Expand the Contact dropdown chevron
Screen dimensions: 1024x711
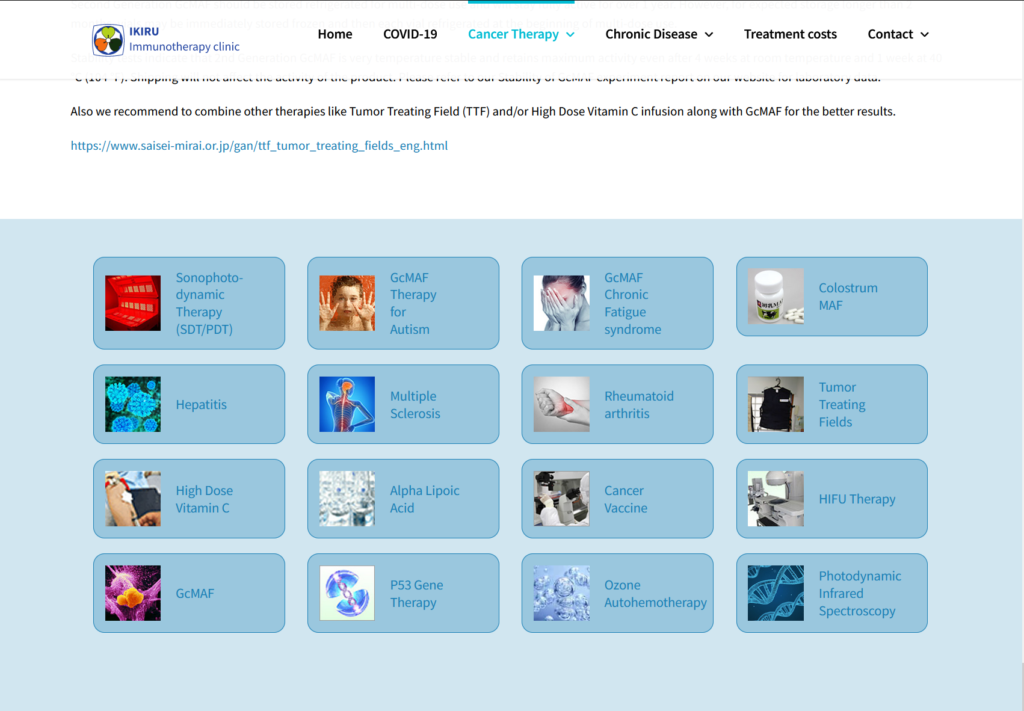(924, 35)
